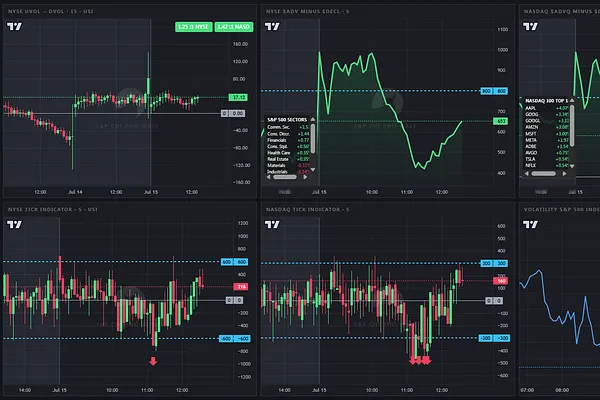600x400 pixels.
Task: Click left arrow under NASDAQ 100 Top table
Action: [527, 173]
